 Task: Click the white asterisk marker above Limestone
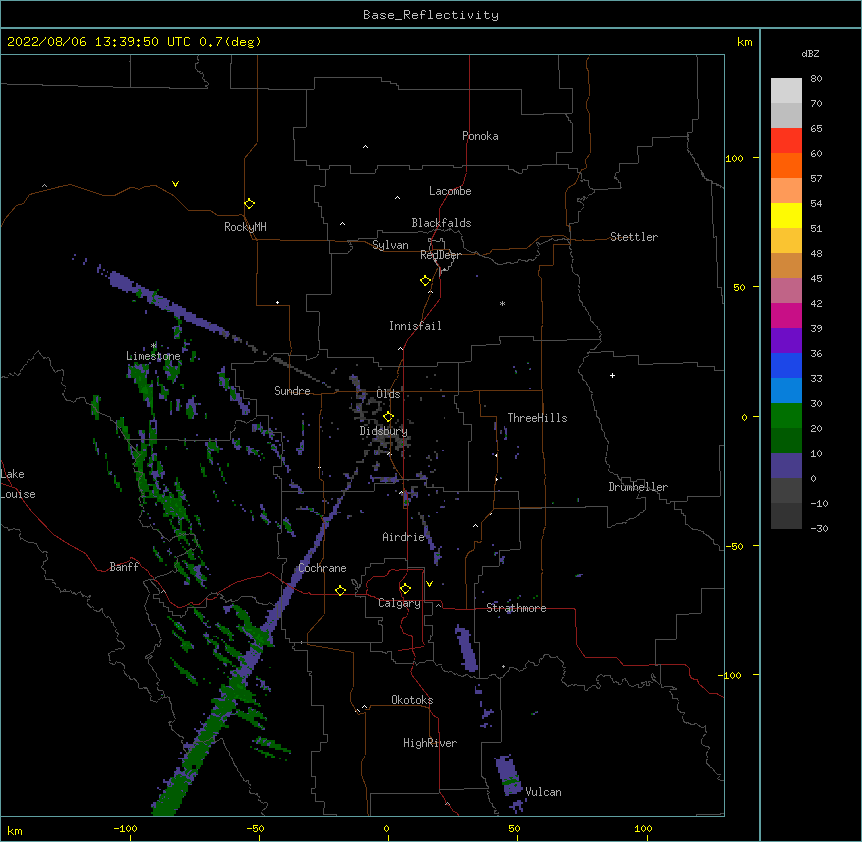(x=154, y=346)
